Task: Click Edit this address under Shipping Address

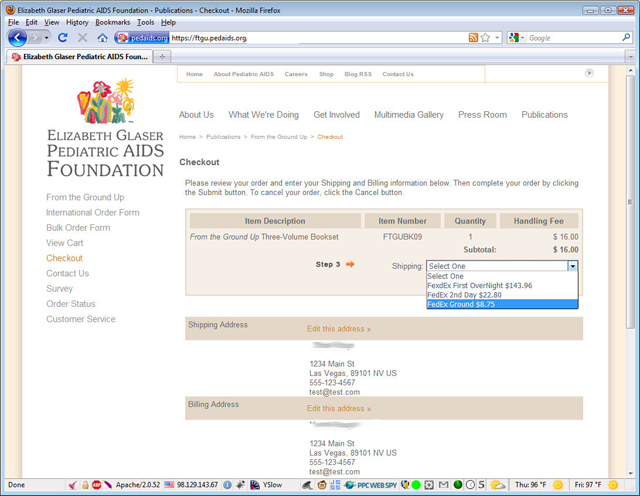Action: pos(338,329)
